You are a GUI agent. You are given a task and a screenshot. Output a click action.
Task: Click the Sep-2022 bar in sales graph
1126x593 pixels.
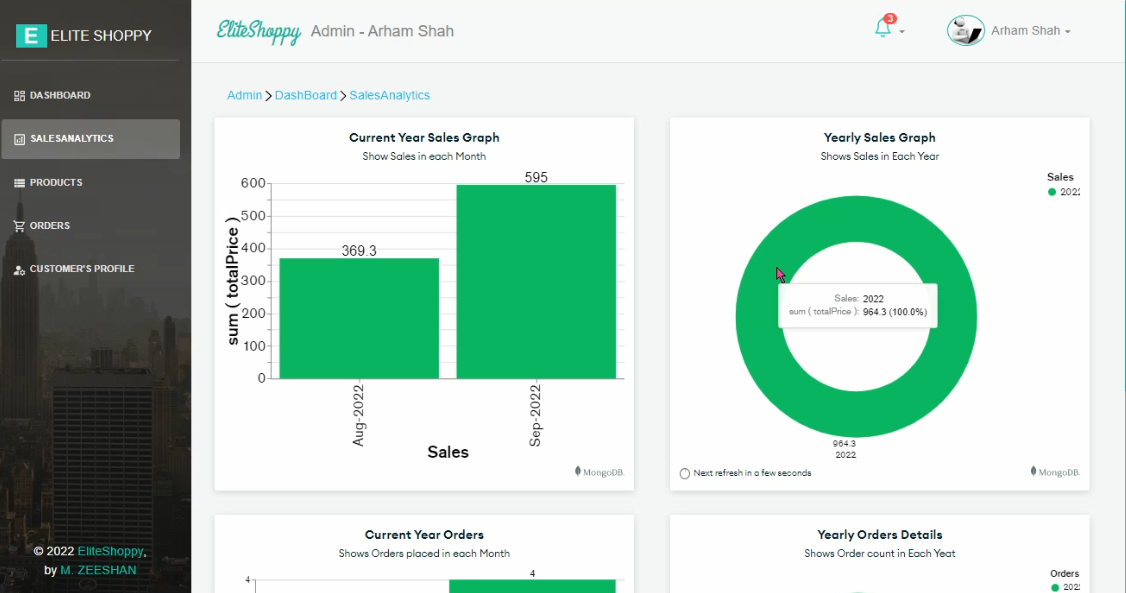[x=536, y=281]
